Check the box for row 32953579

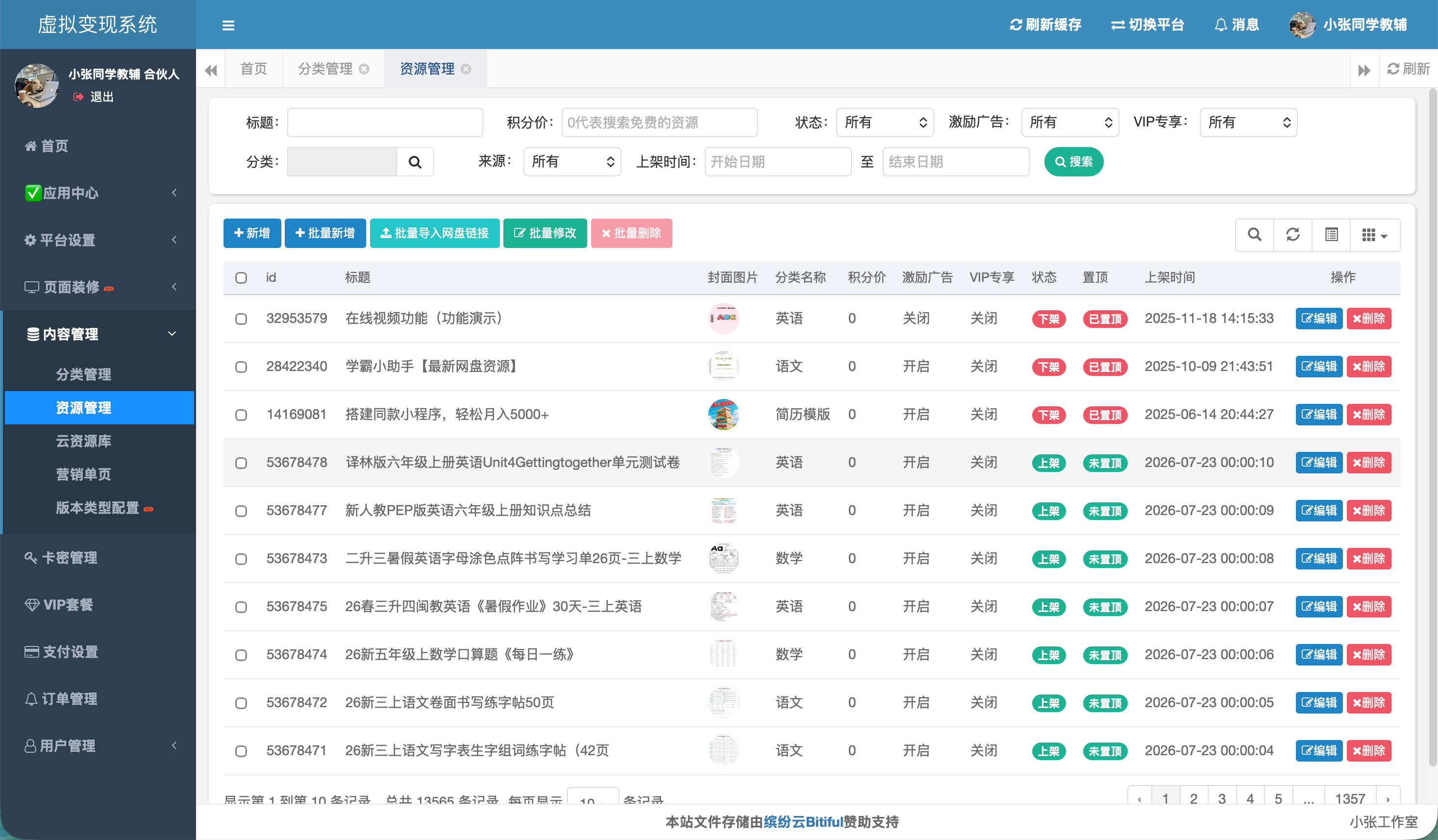[x=241, y=319]
